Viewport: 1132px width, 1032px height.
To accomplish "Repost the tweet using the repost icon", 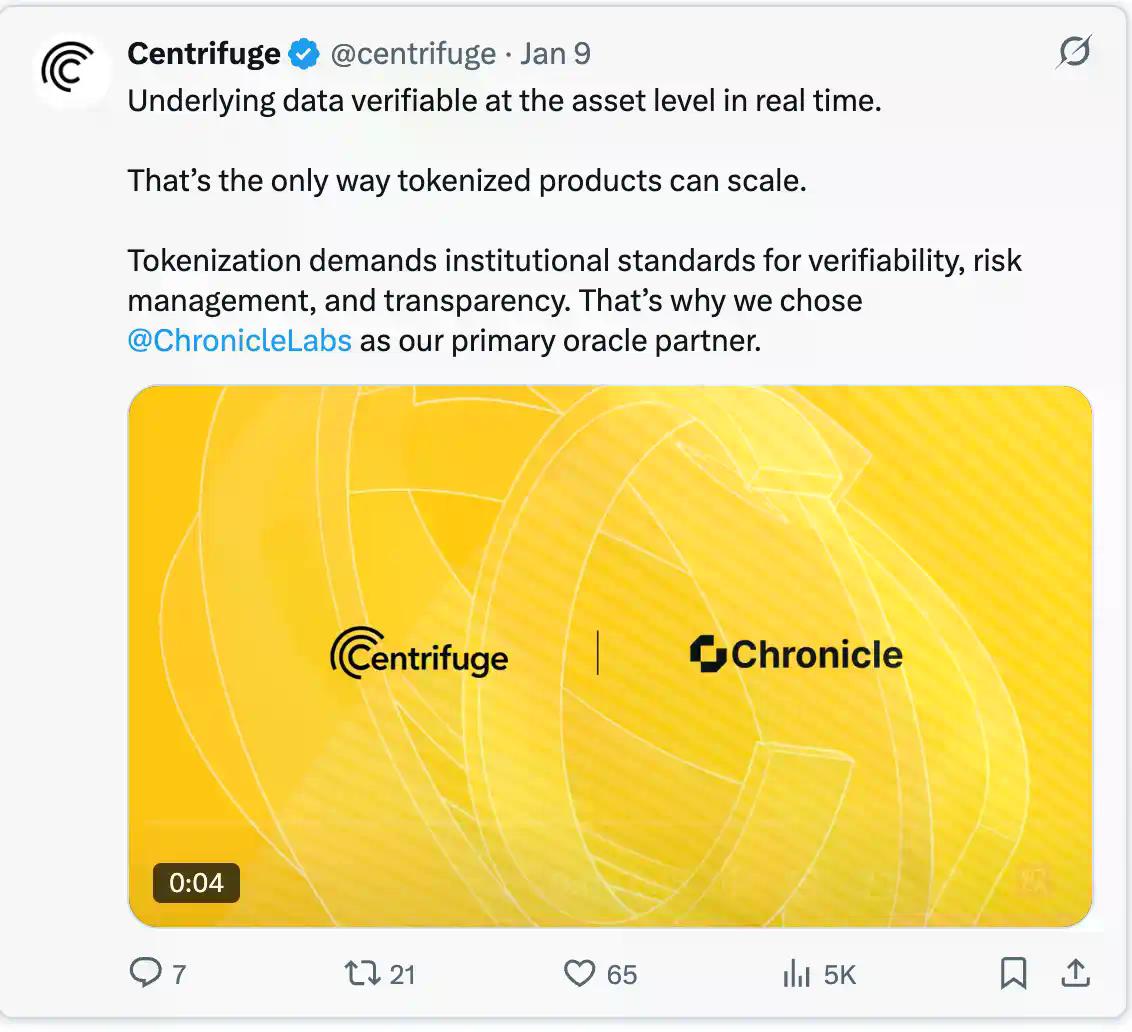I will (358, 973).
